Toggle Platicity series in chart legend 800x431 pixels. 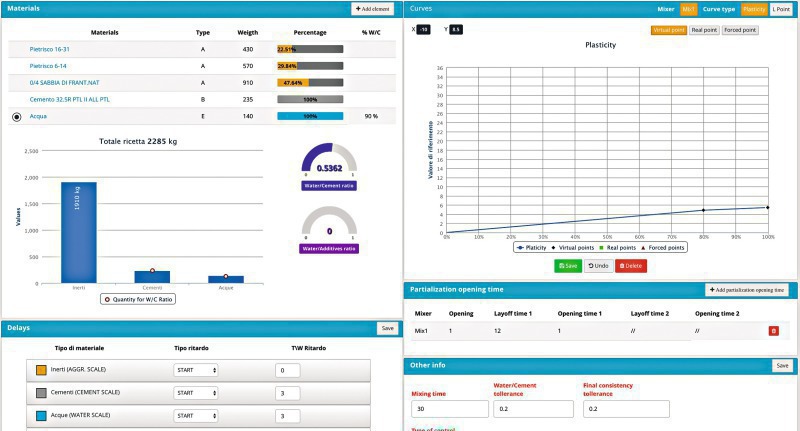pyautogui.click(x=531, y=248)
